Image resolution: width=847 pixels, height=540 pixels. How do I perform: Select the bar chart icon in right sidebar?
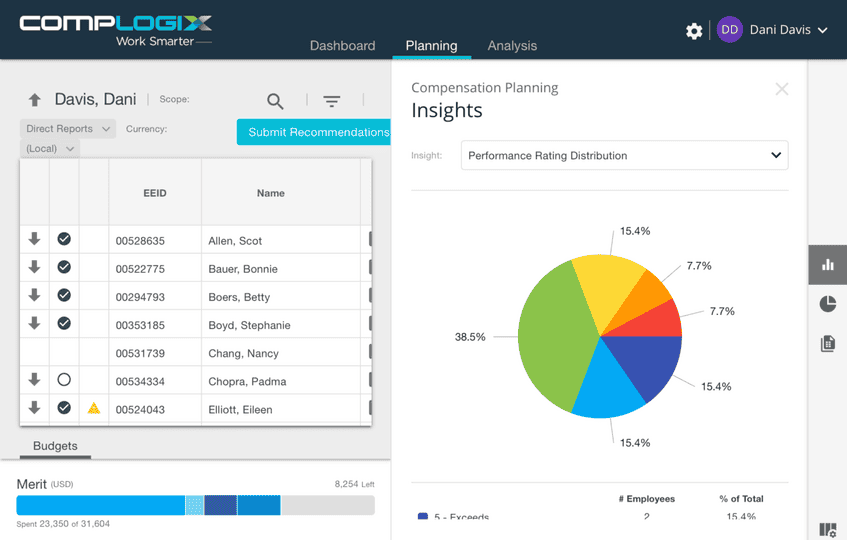point(827,265)
